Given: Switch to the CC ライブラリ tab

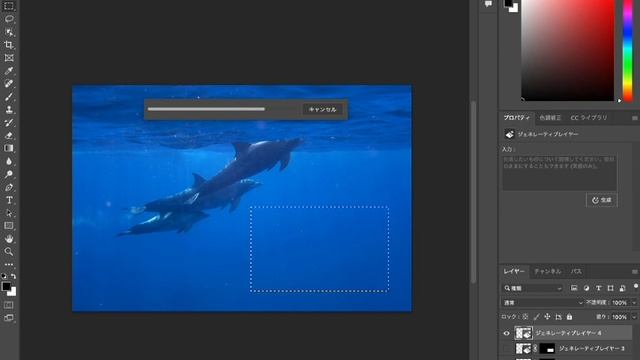Looking at the screenshot, I should point(589,118).
